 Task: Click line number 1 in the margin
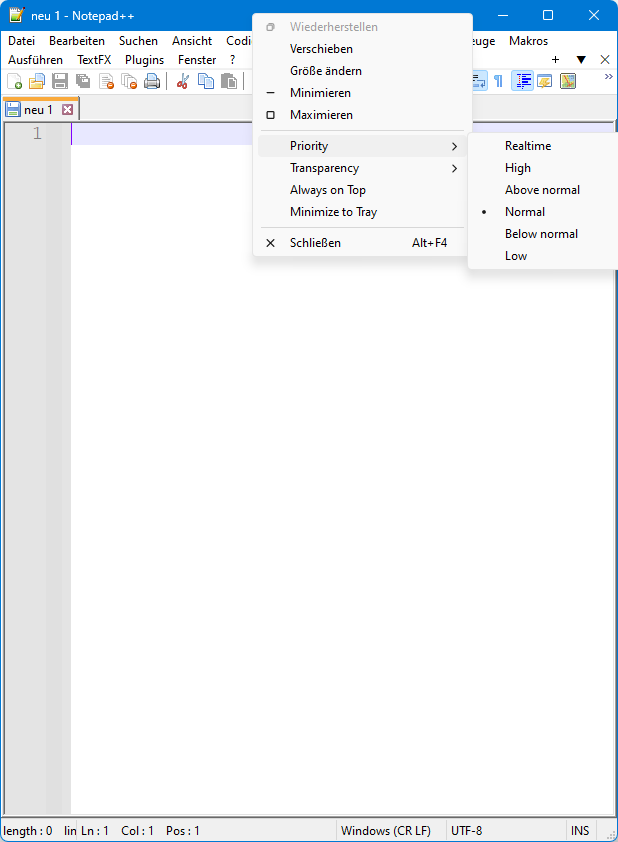pyautogui.click(x=37, y=133)
